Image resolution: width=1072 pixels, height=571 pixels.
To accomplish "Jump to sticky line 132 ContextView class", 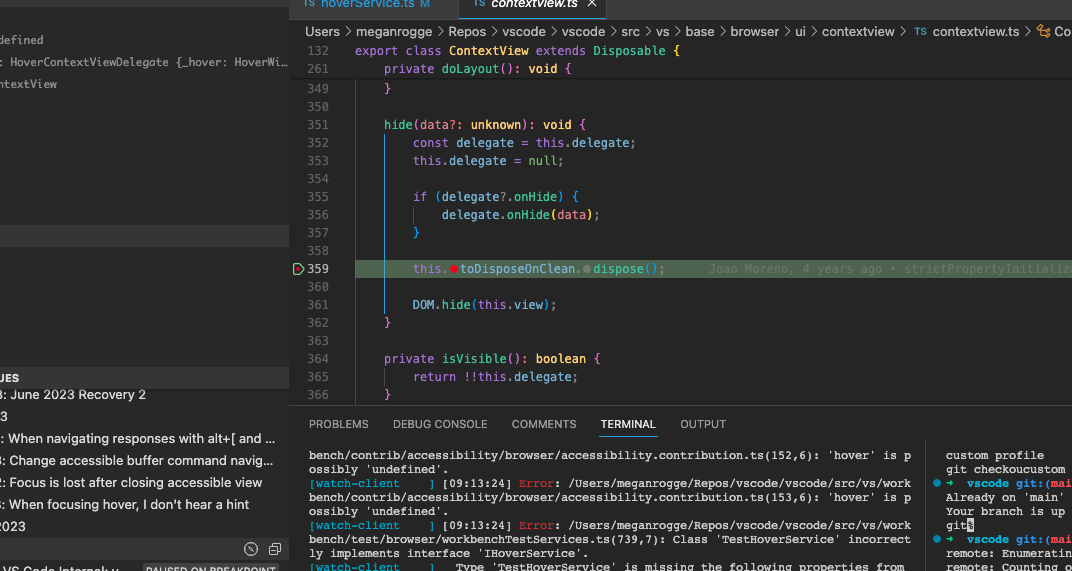I will 517,51.
